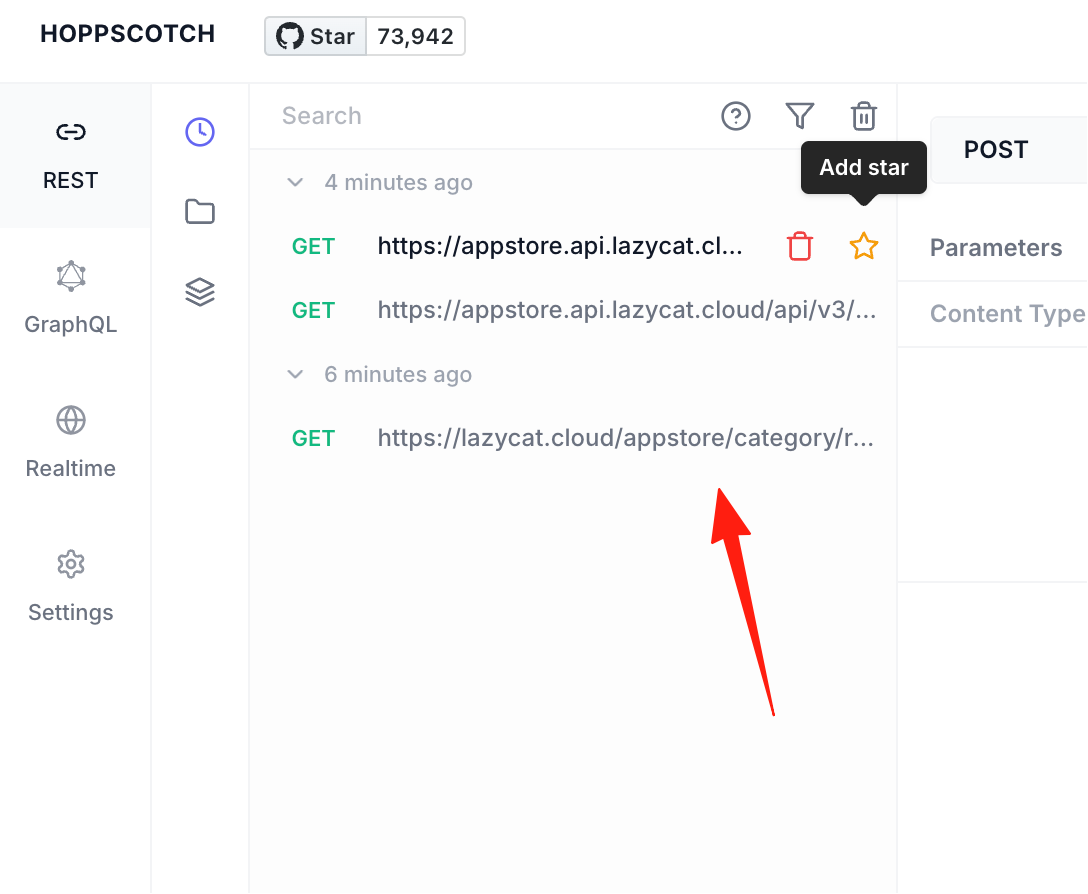Collapse the 6 minutes ago group

pyautogui.click(x=295, y=375)
